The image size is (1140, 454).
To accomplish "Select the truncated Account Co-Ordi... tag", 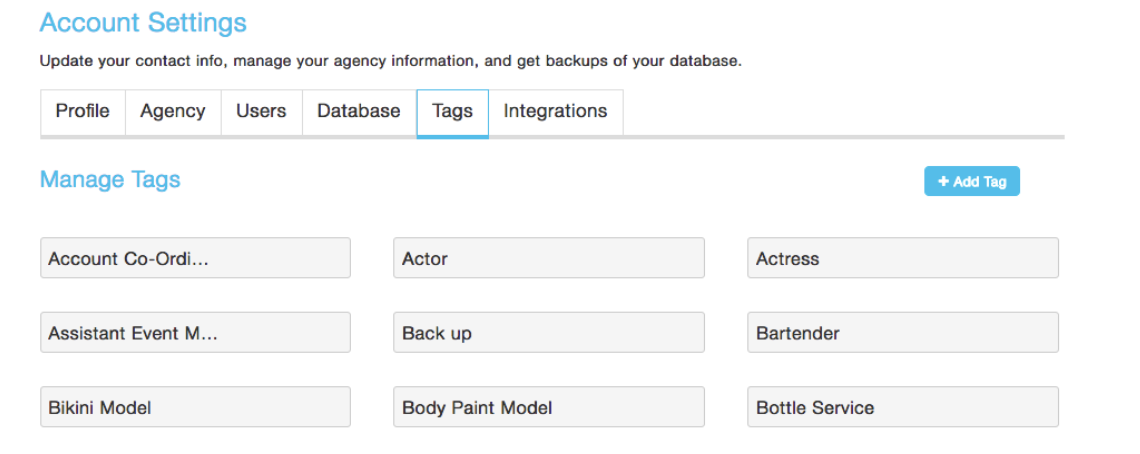I will pyautogui.click(x=195, y=258).
